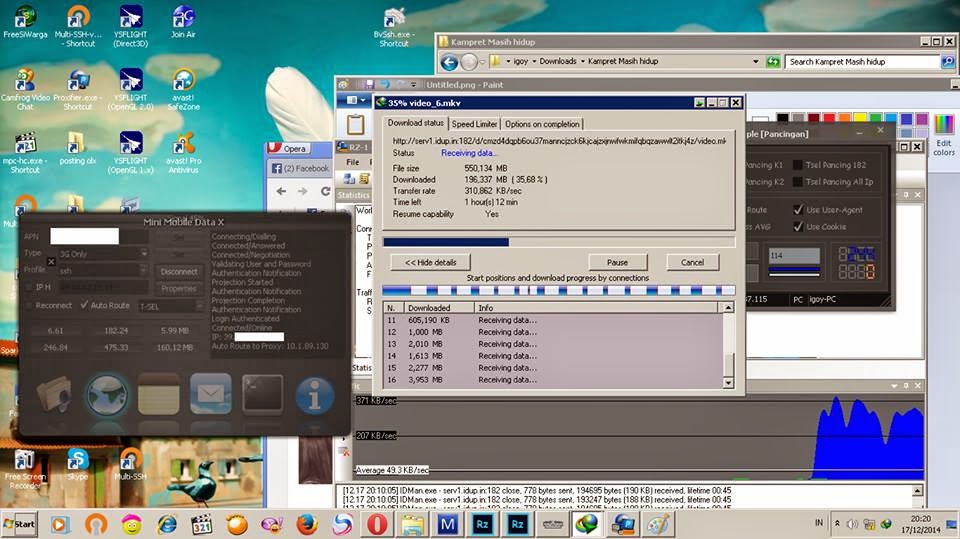Screen dimensions: 960x539
Task: Open the blue info icon in Mini Mobile Data X
Action: pyautogui.click(x=315, y=396)
